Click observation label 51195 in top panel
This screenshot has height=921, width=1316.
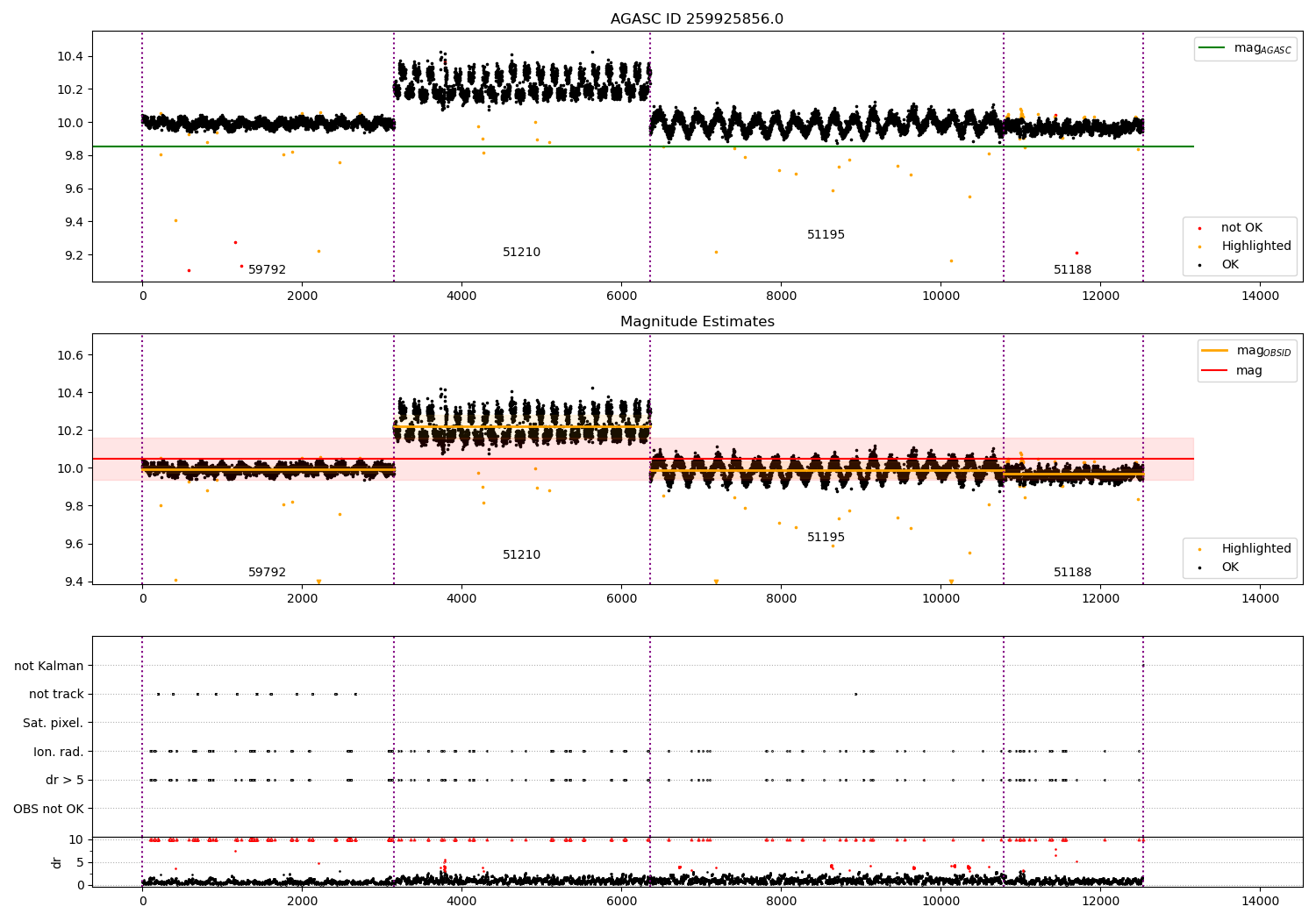pyautogui.click(x=826, y=235)
